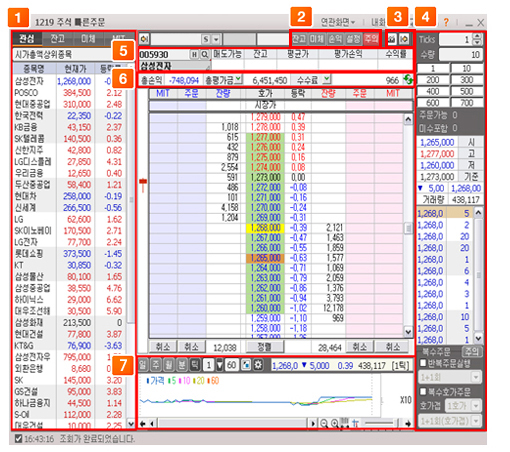Image resolution: width=510 pixels, height=452 pixels.
Task: Click the leftmost 취소 button below the order book
Action: click(x=163, y=347)
